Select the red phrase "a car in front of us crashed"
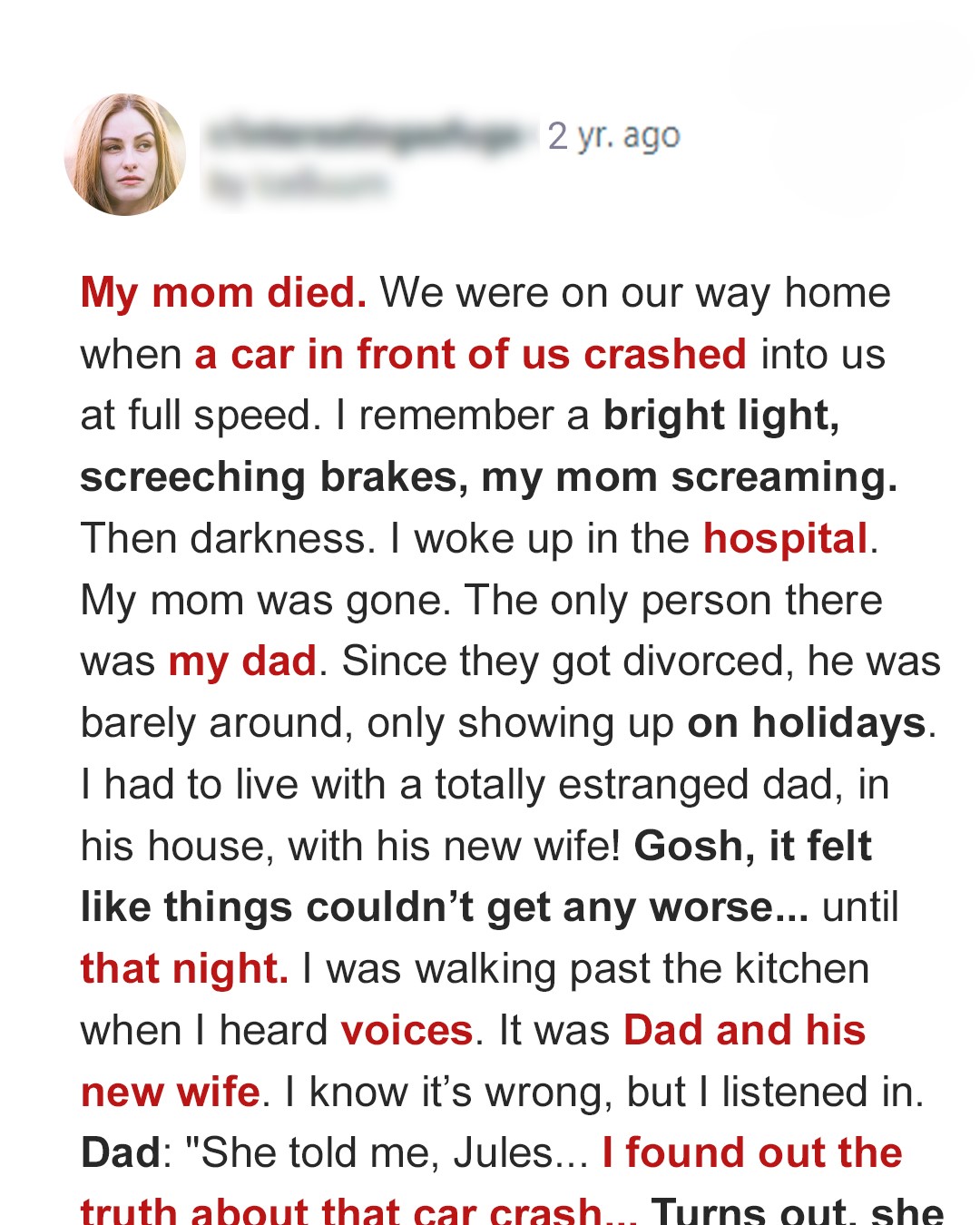The width and height of the screenshot is (980, 1225). pyautogui.click(x=471, y=354)
